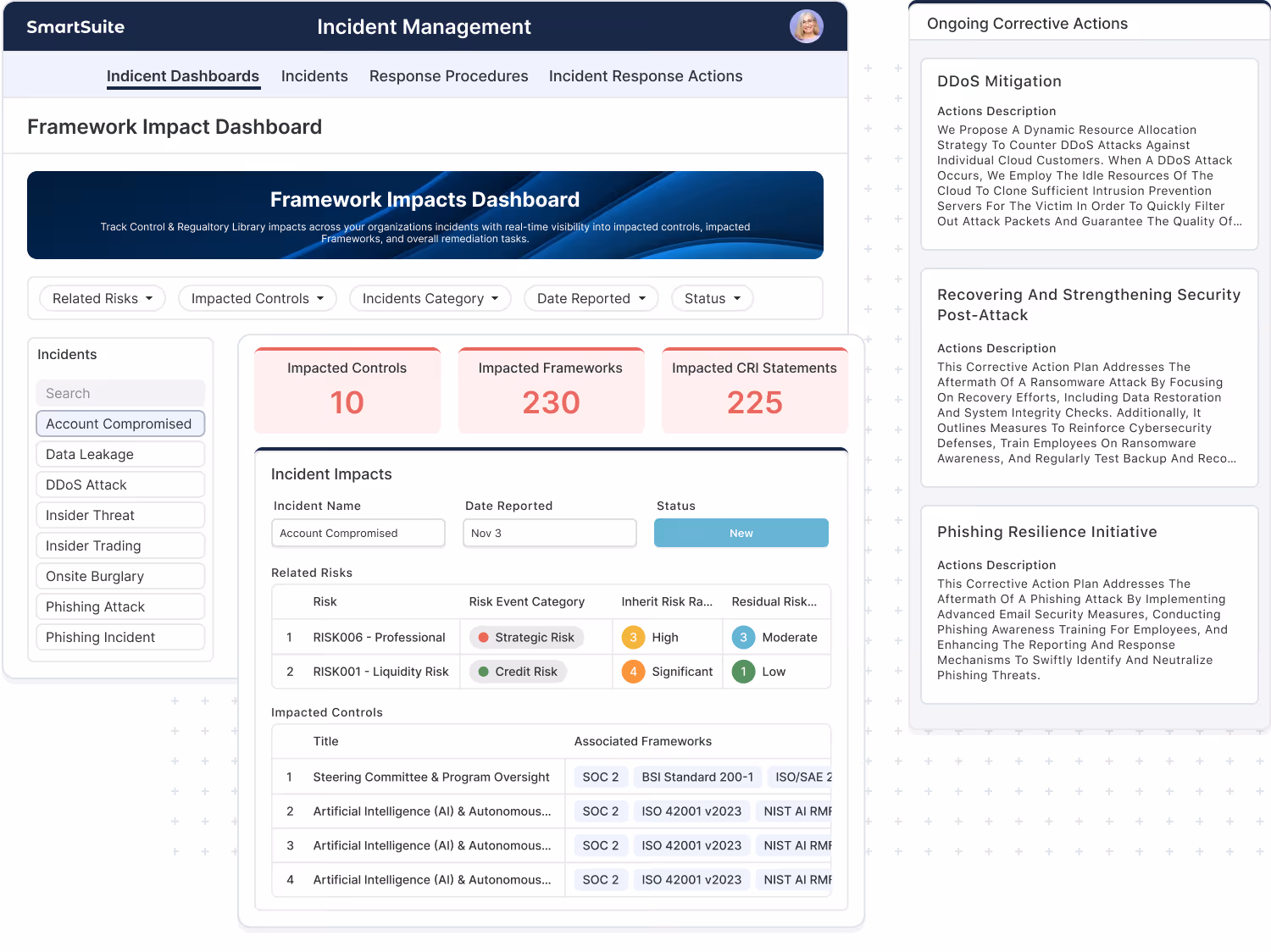Image resolution: width=1271 pixels, height=952 pixels.
Task: Click the Inherit Risk Ra... column header
Action: (667, 601)
